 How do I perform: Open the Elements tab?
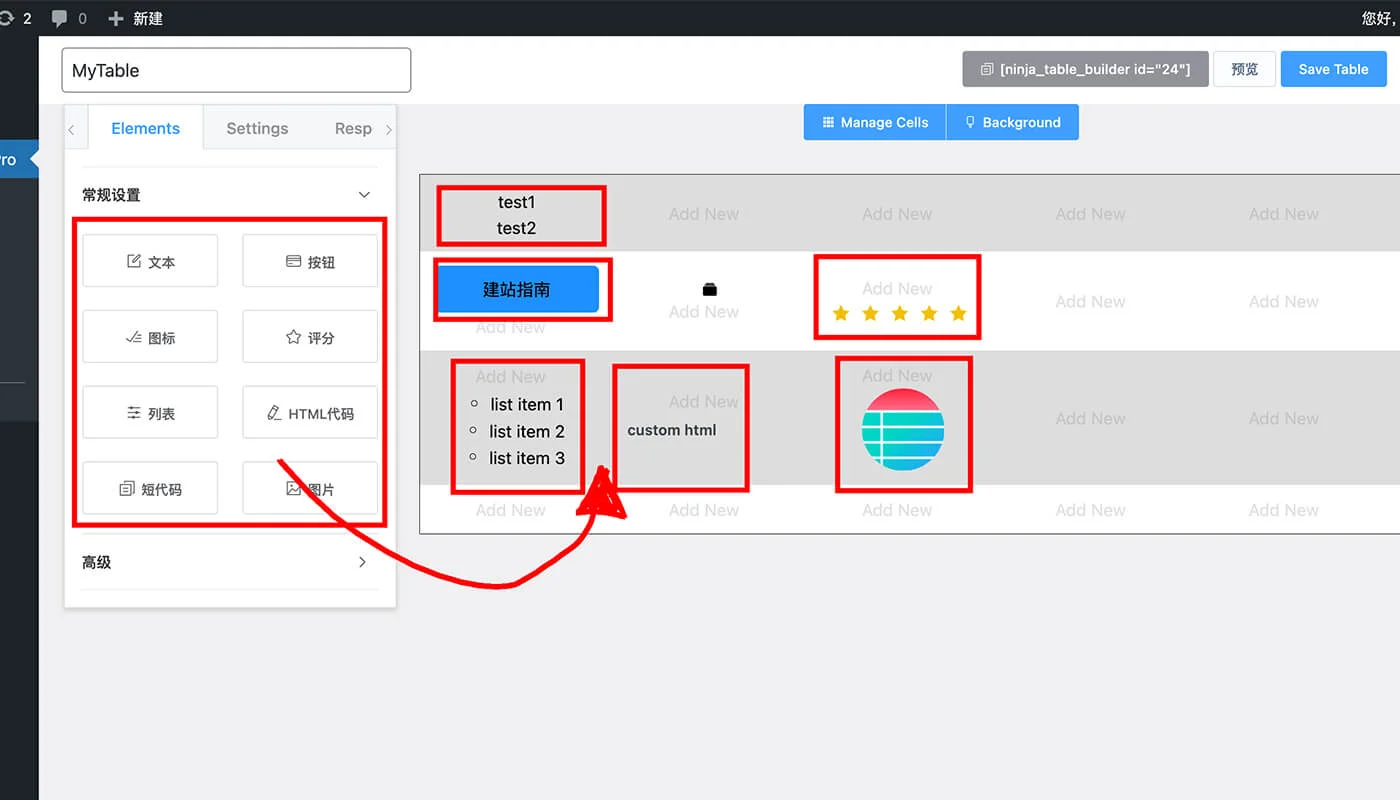pos(145,128)
